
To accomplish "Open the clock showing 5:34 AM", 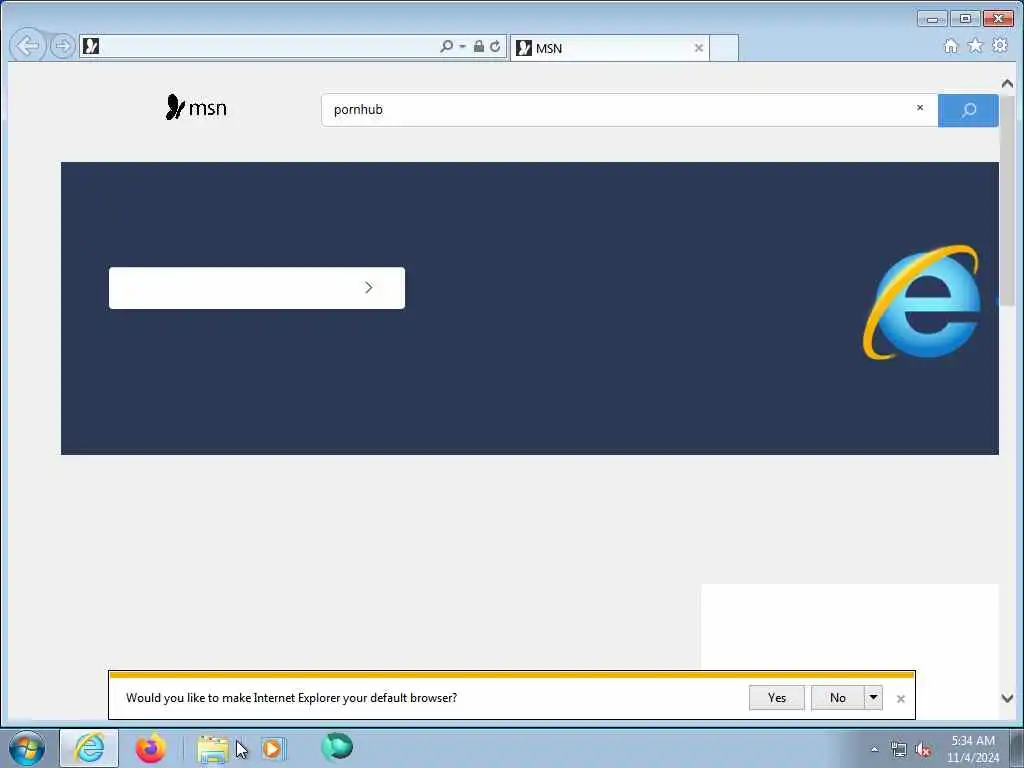I will (973, 749).
